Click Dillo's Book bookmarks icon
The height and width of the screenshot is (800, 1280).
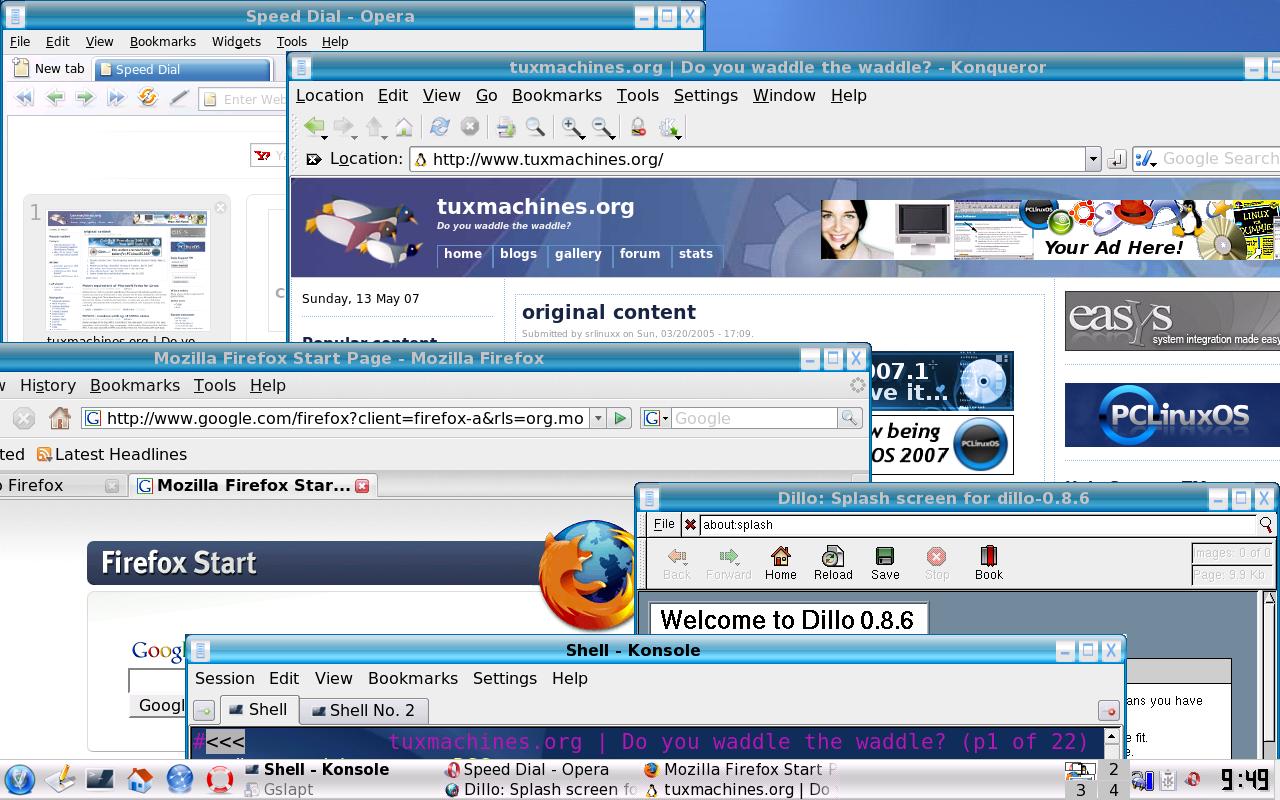coord(989,563)
